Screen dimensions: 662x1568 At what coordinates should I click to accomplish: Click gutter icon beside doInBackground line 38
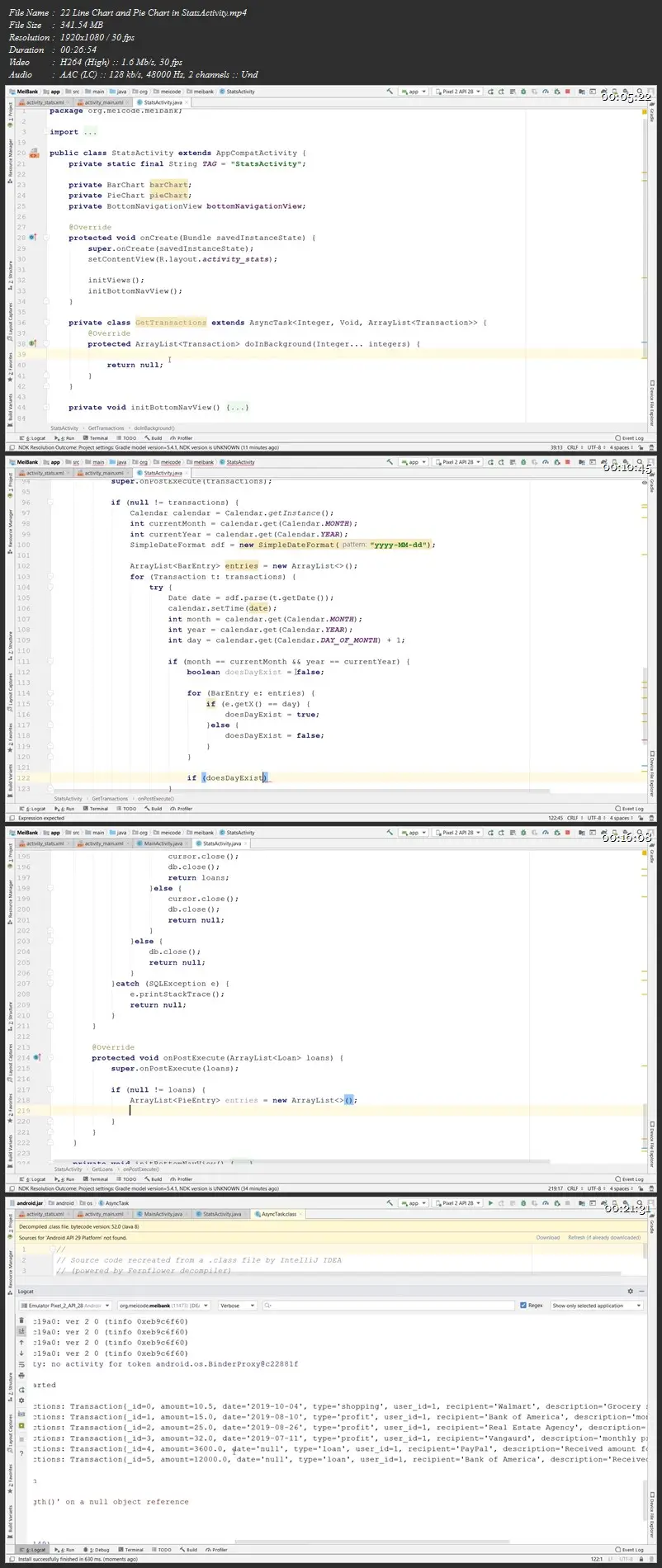click(33, 343)
